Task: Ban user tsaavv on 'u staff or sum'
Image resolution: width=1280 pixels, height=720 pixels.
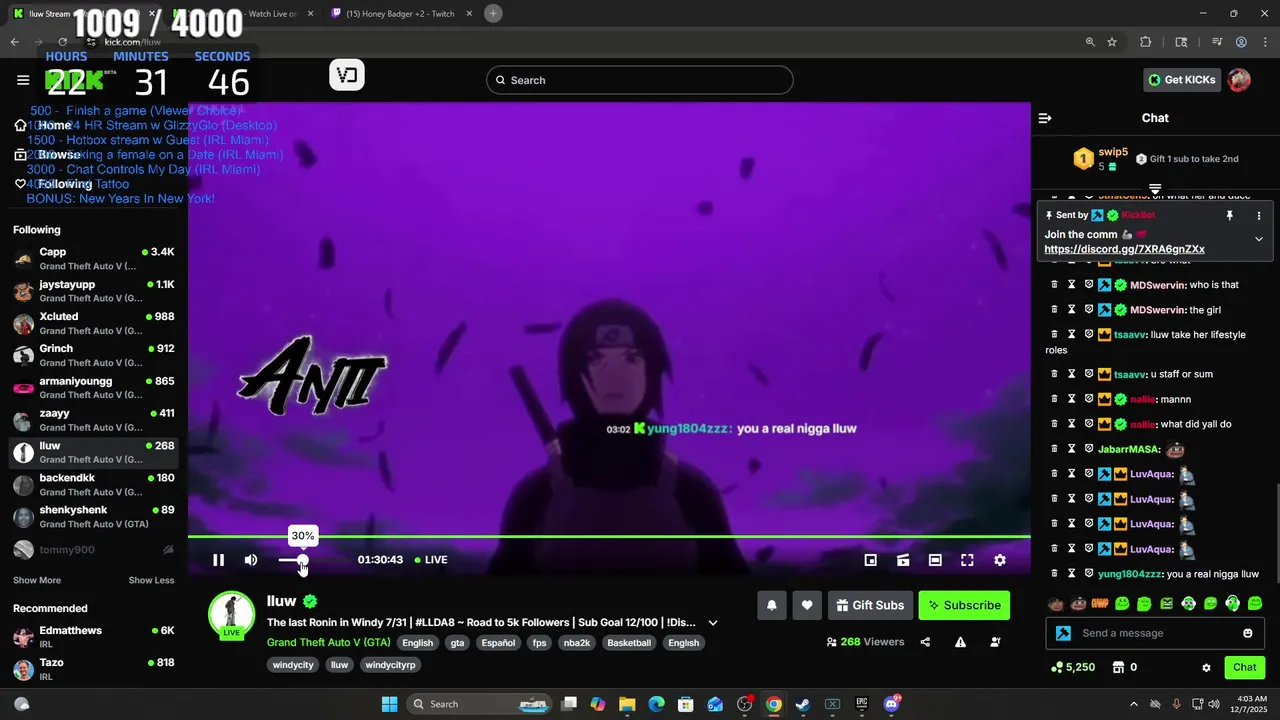Action: point(1089,374)
